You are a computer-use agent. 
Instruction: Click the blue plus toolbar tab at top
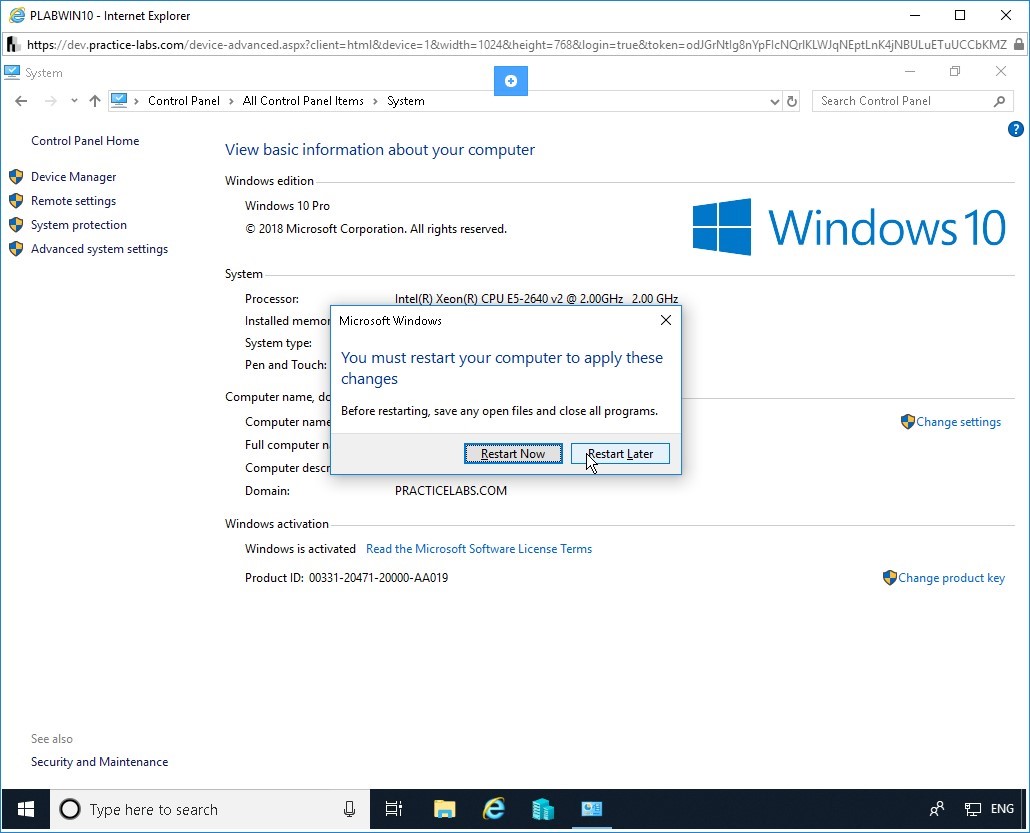(x=510, y=81)
